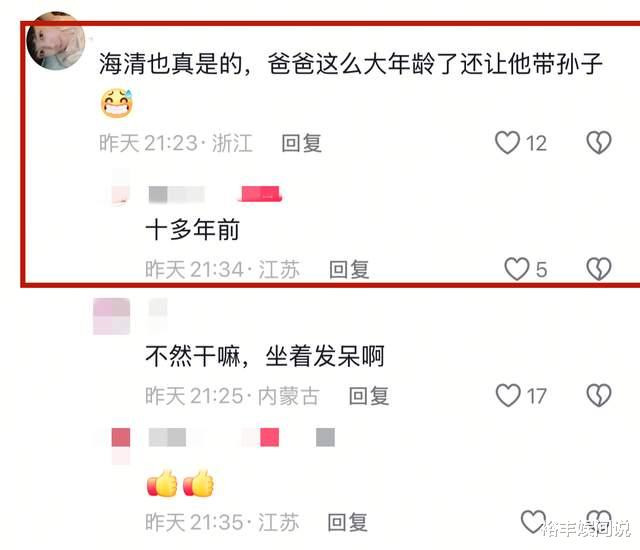Image resolution: width=640 pixels, height=550 pixels.
Task: Like the '不然干嘛，坐着发呆啊' comment
Action: 508,395
